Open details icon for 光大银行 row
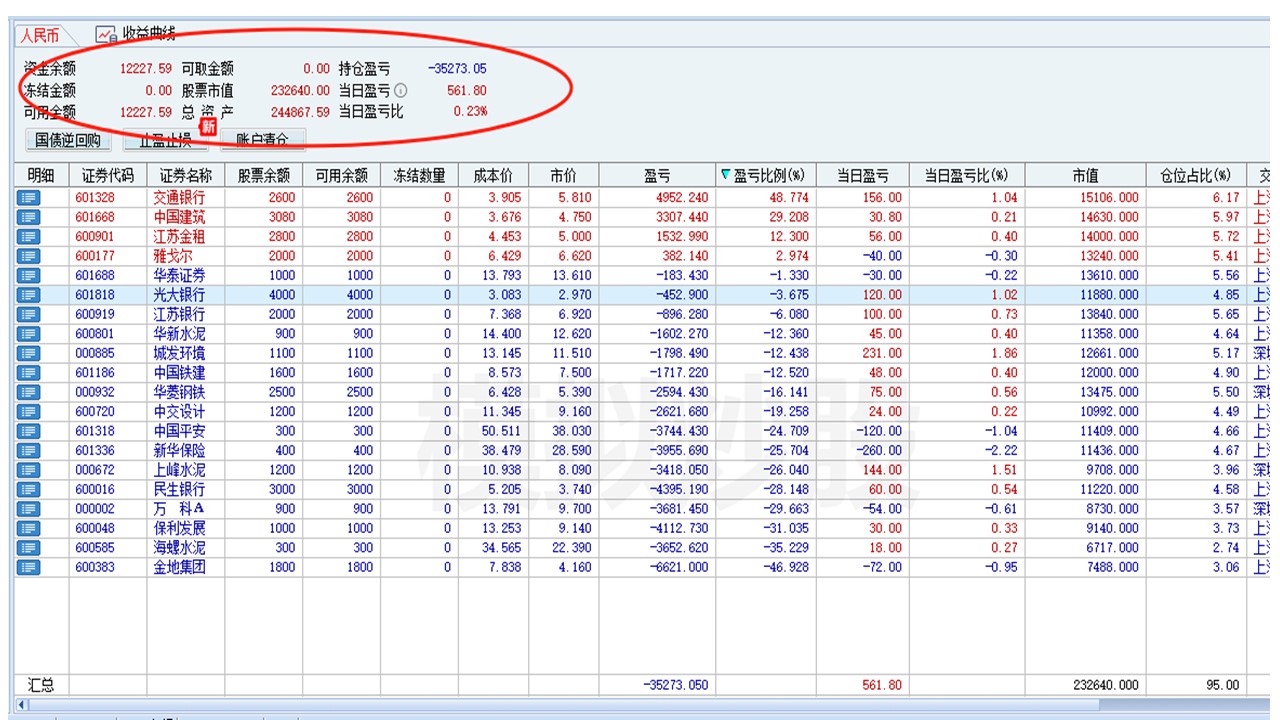 tap(28, 295)
